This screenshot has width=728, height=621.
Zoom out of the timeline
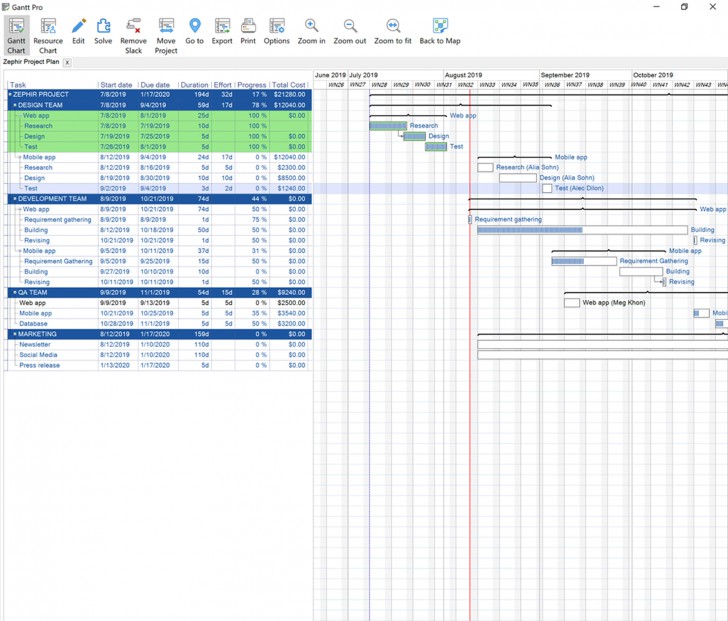coord(350,31)
